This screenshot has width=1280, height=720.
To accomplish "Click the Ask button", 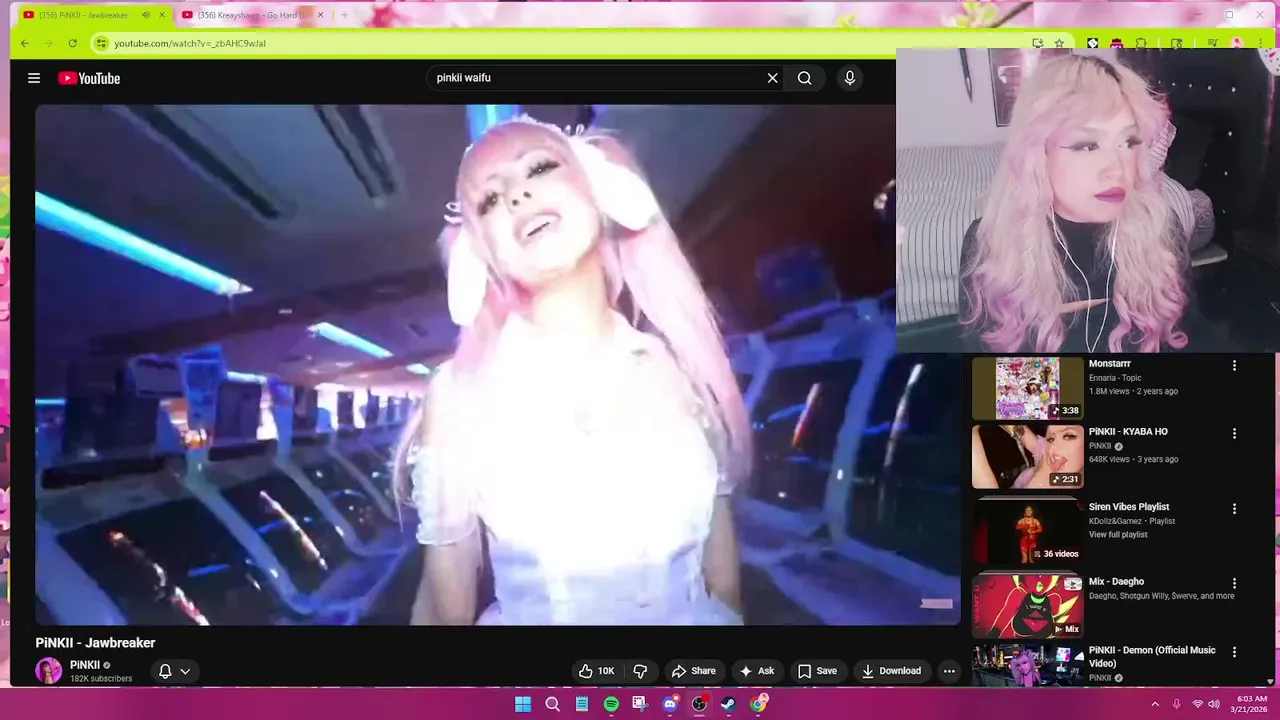I will pyautogui.click(x=757, y=671).
